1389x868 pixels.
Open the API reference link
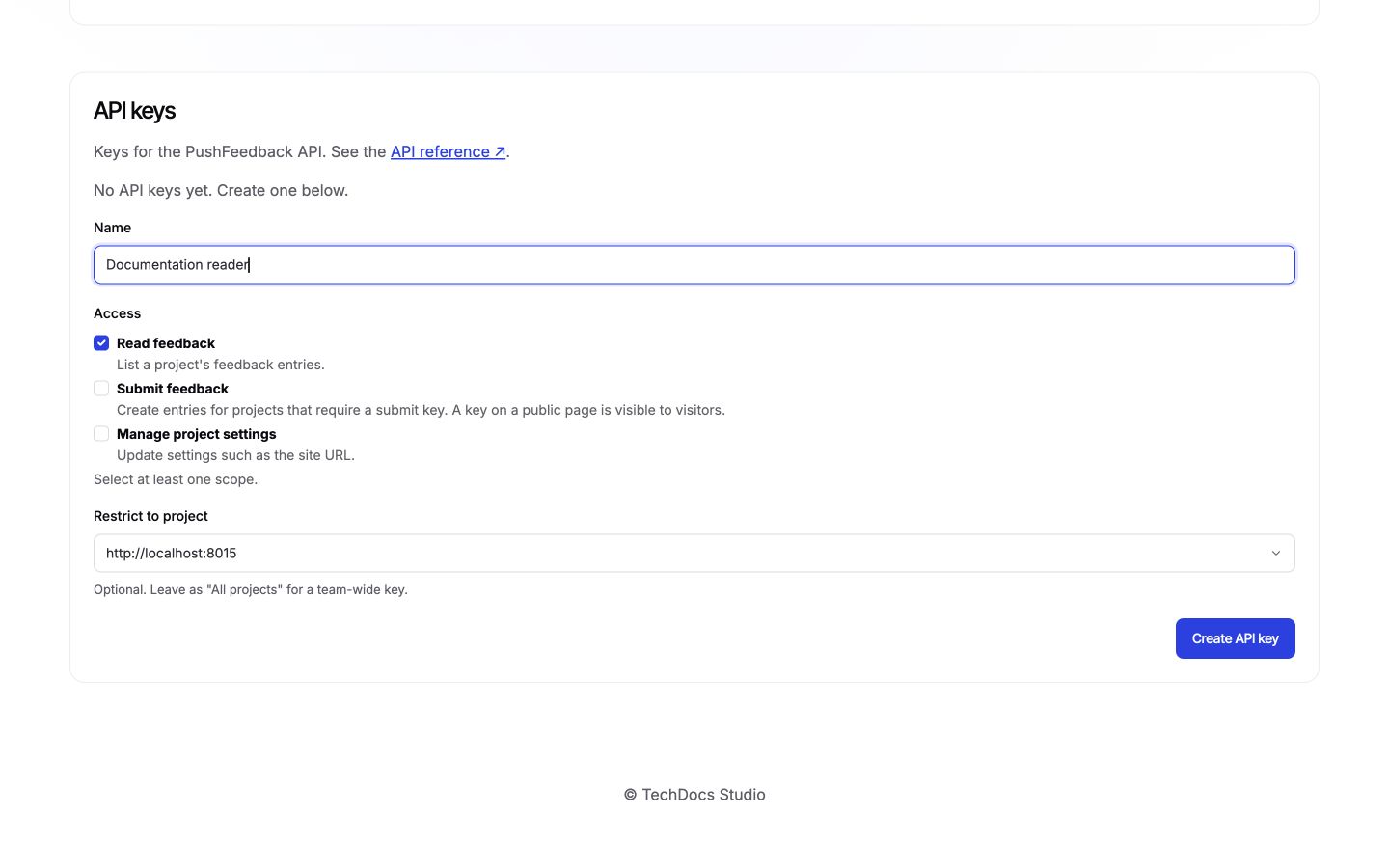[449, 151]
